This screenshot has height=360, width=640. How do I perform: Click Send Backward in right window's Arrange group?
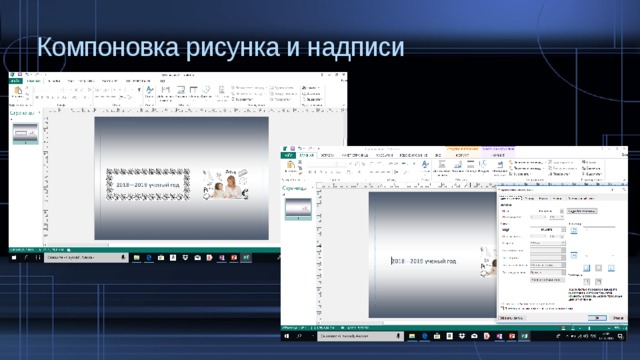tap(526, 168)
